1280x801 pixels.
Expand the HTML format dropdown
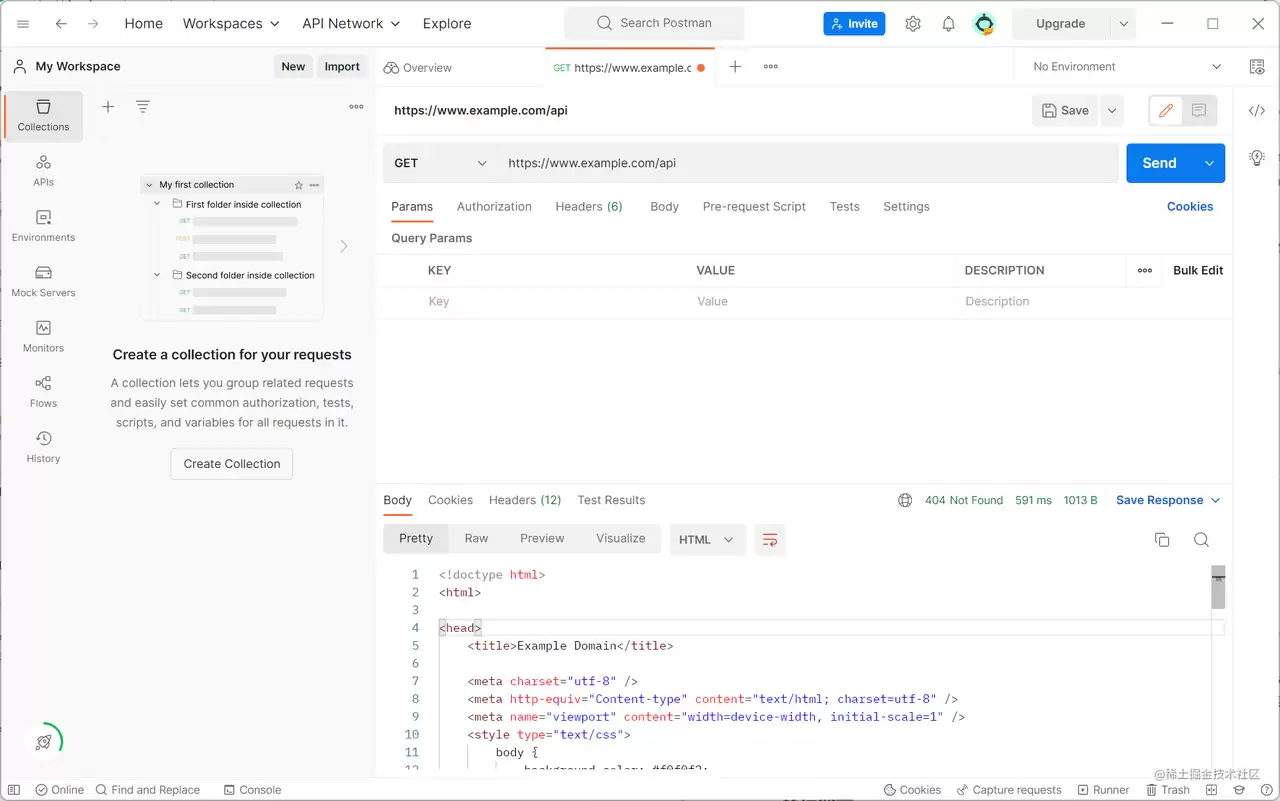tap(707, 540)
